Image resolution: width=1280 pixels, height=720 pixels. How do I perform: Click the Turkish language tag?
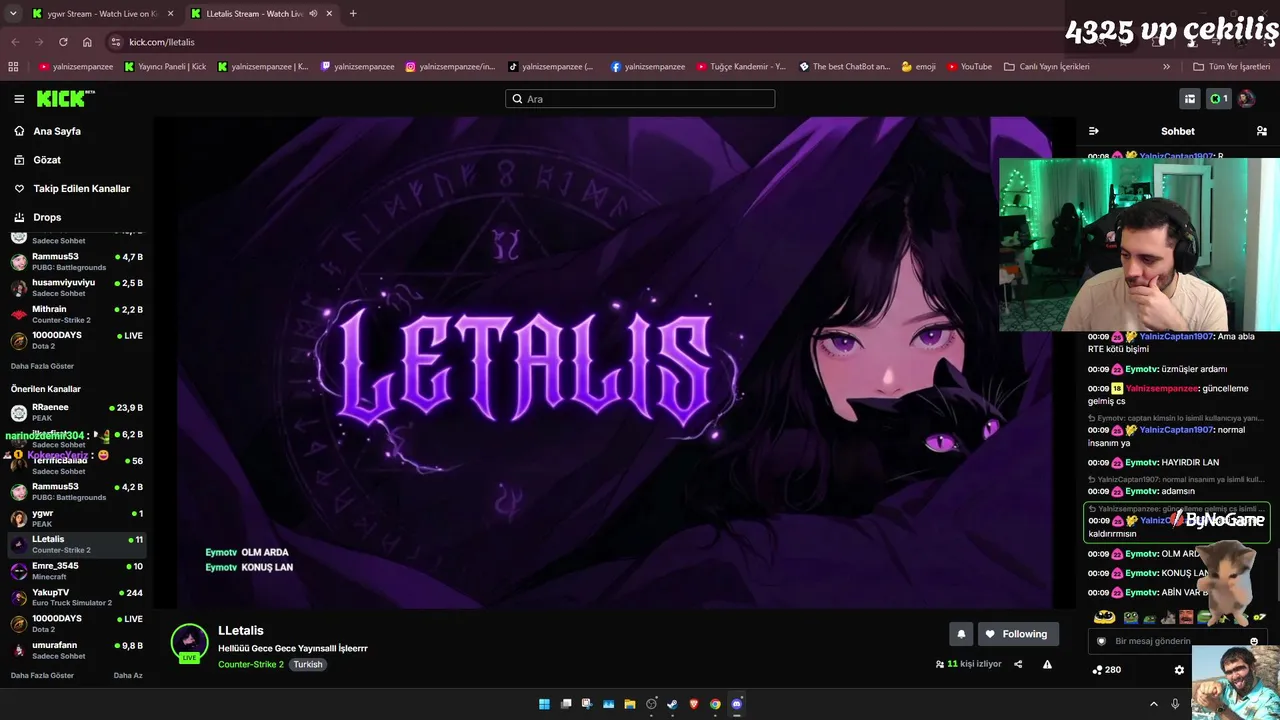[308, 665]
